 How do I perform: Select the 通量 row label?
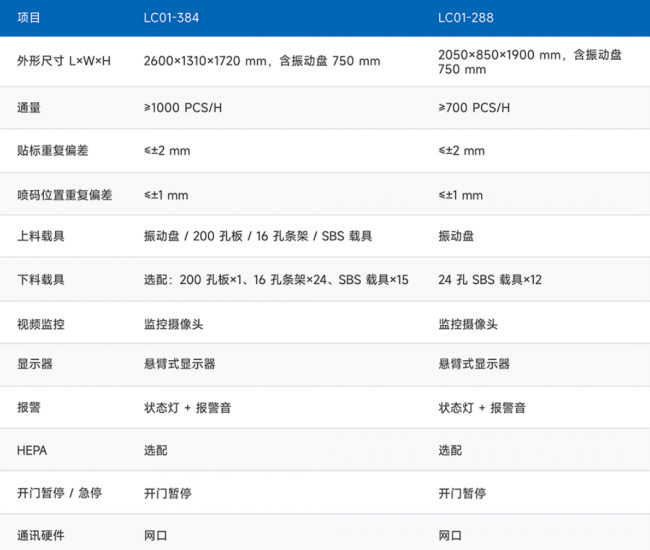pos(29,108)
